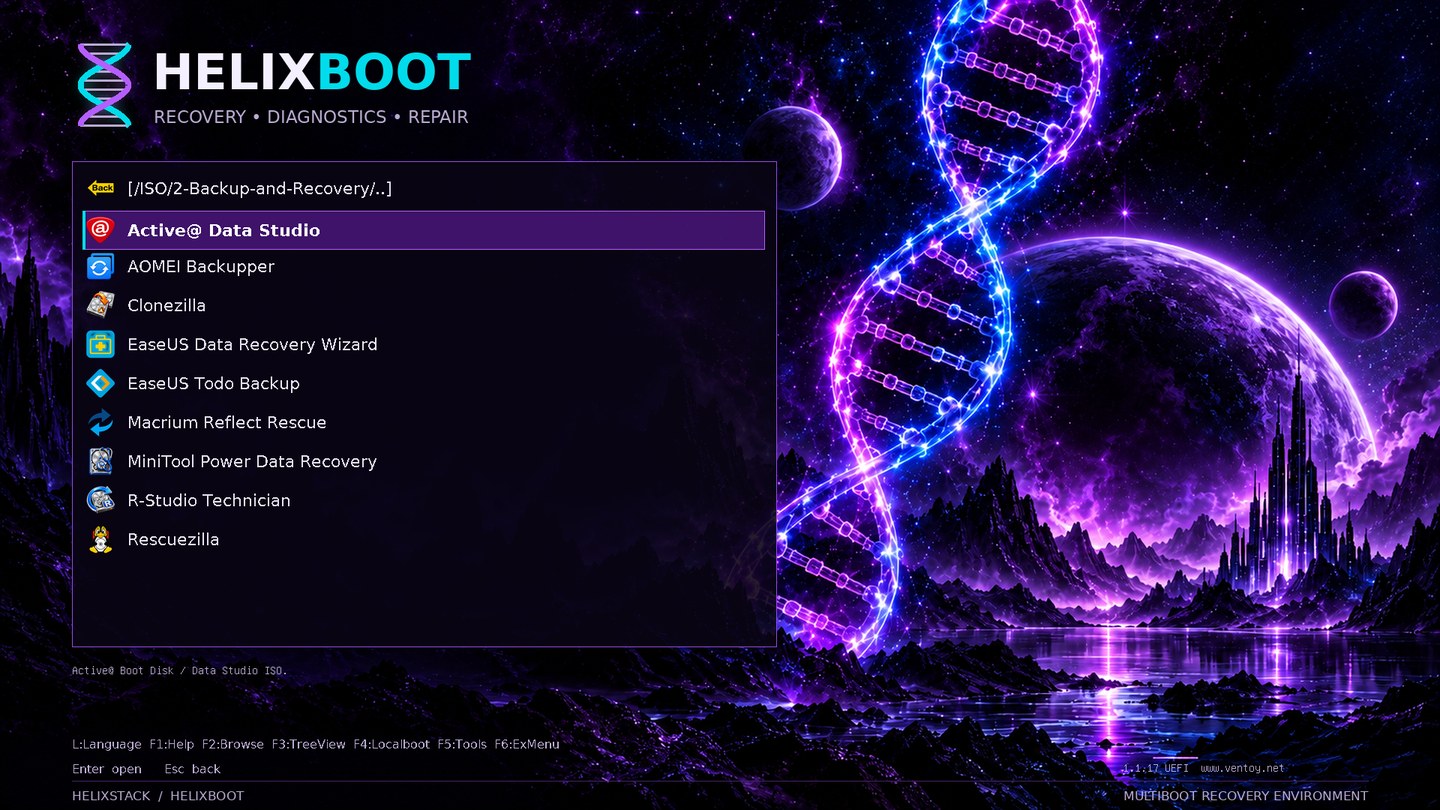Image resolution: width=1440 pixels, height=810 pixels.
Task: Click the HelixBoot DNA logo icon
Action: [105, 85]
